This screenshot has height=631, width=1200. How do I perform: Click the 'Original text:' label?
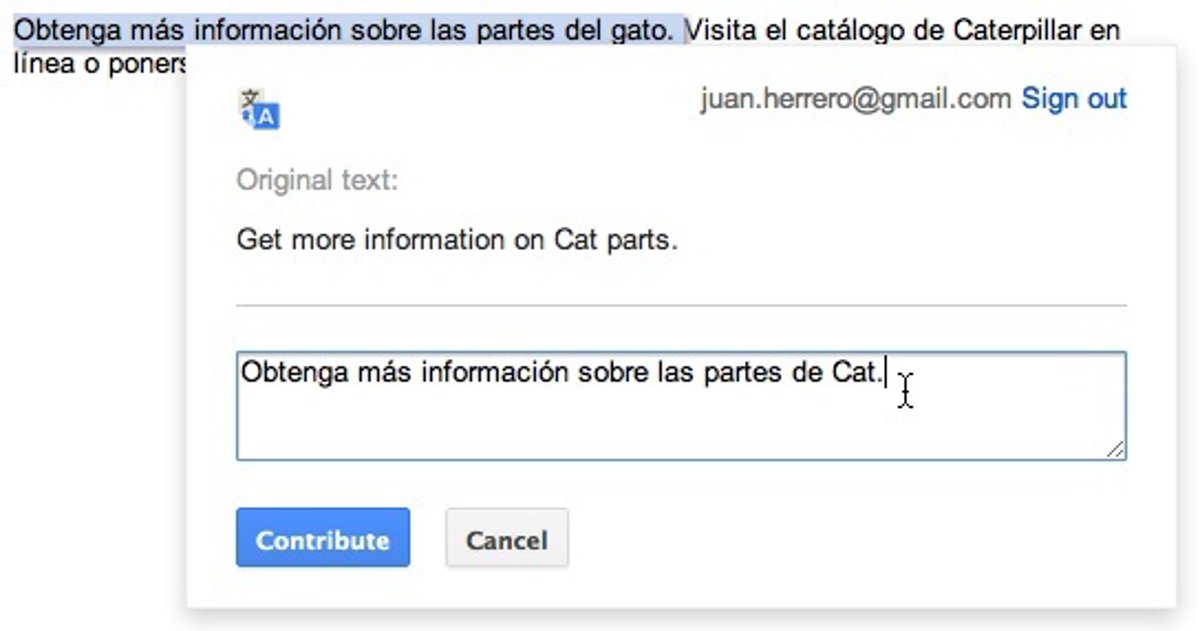[317, 181]
